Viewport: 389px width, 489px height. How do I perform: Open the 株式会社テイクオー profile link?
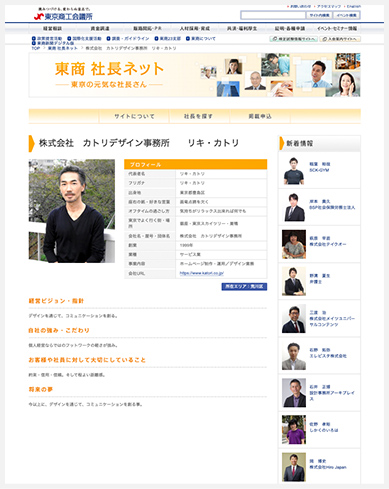(328, 241)
